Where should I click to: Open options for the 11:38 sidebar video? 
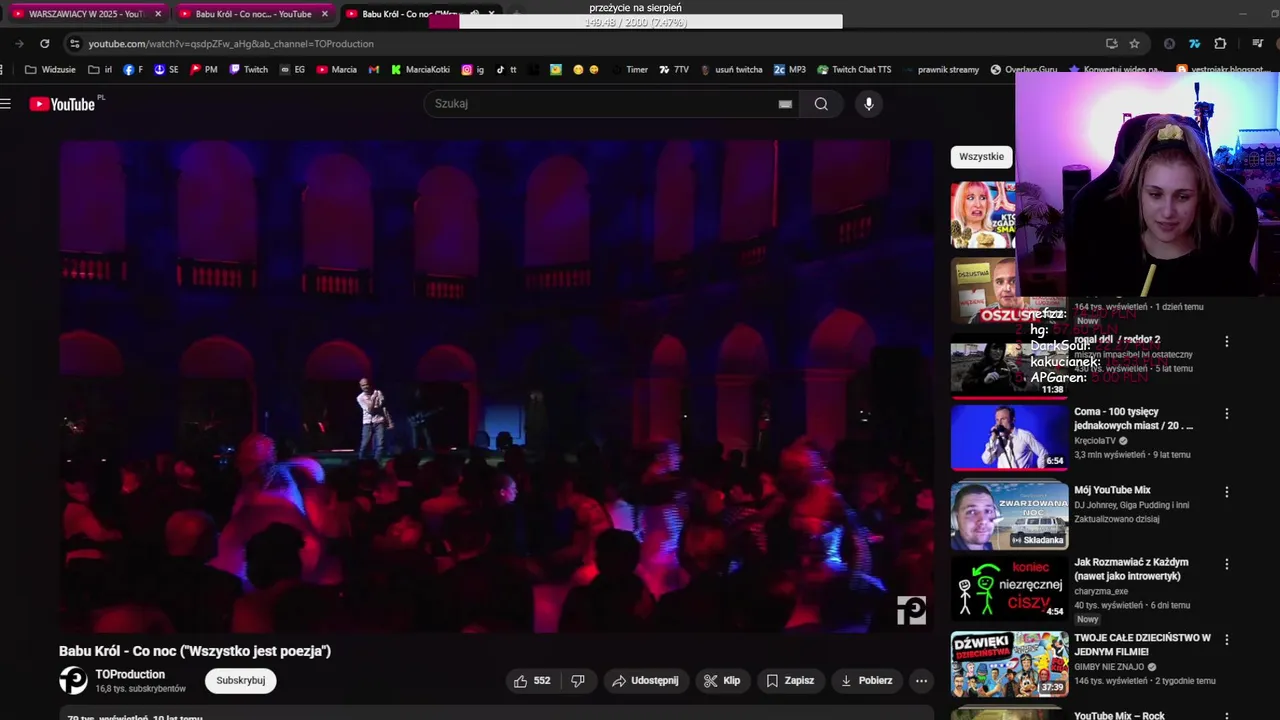[x=1226, y=342]
